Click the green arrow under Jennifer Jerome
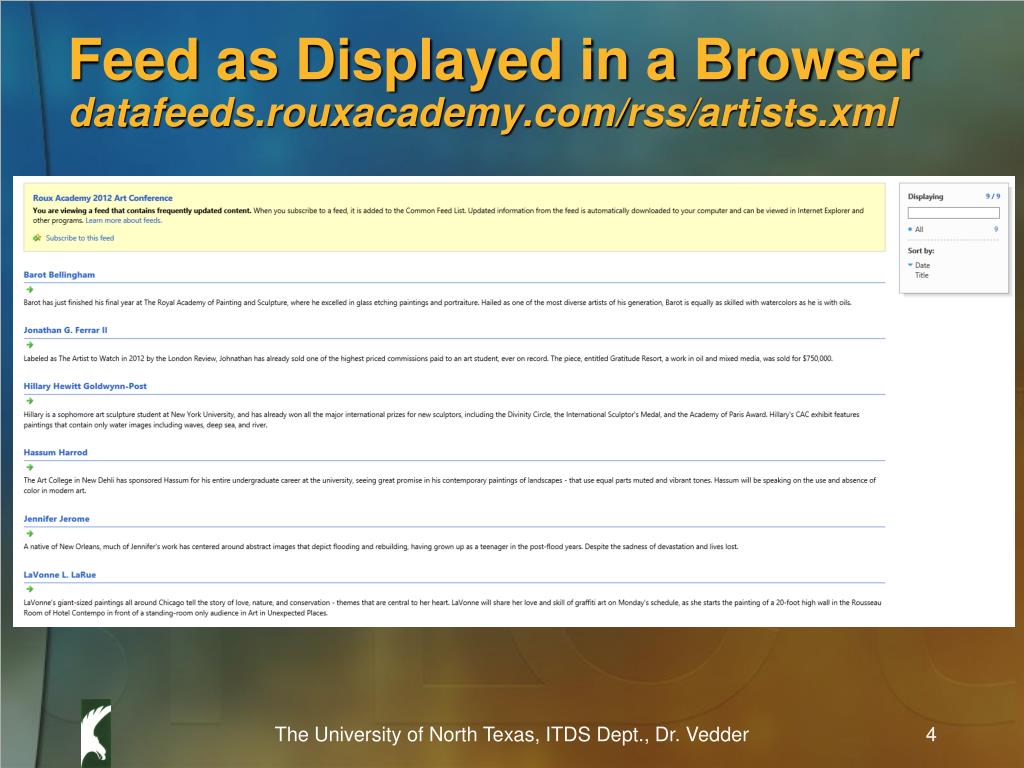Screen dimensions: 1024x768 pyautogui.click(x=29, y=534)
